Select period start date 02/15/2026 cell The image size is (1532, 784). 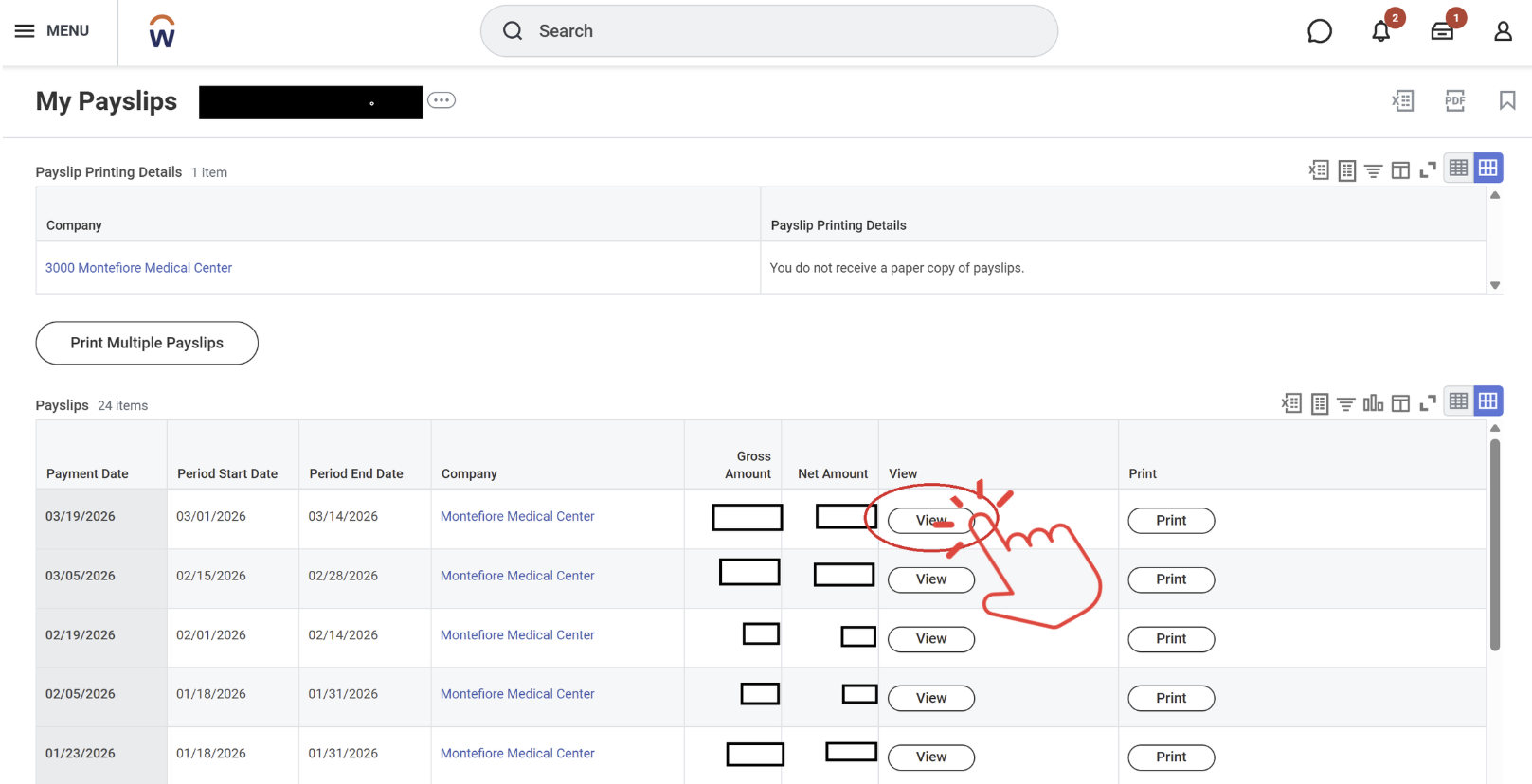pyautogui.click(x=233, y=579)
